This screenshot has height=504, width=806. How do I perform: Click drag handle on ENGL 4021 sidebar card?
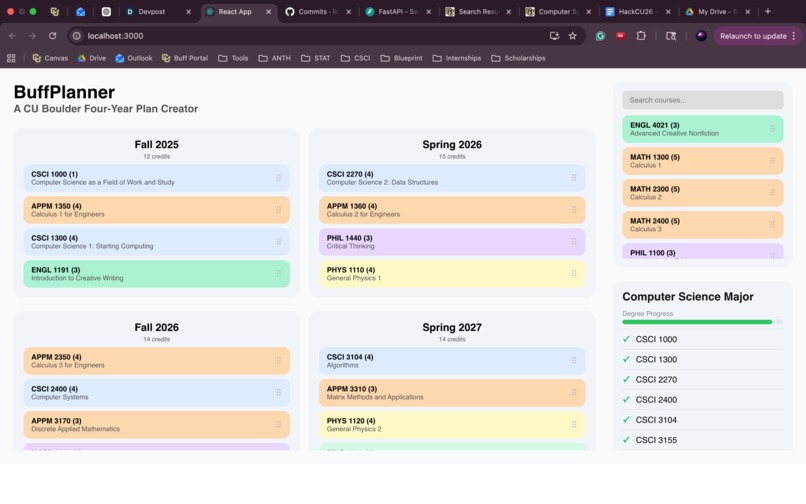(x=772, y=129)
